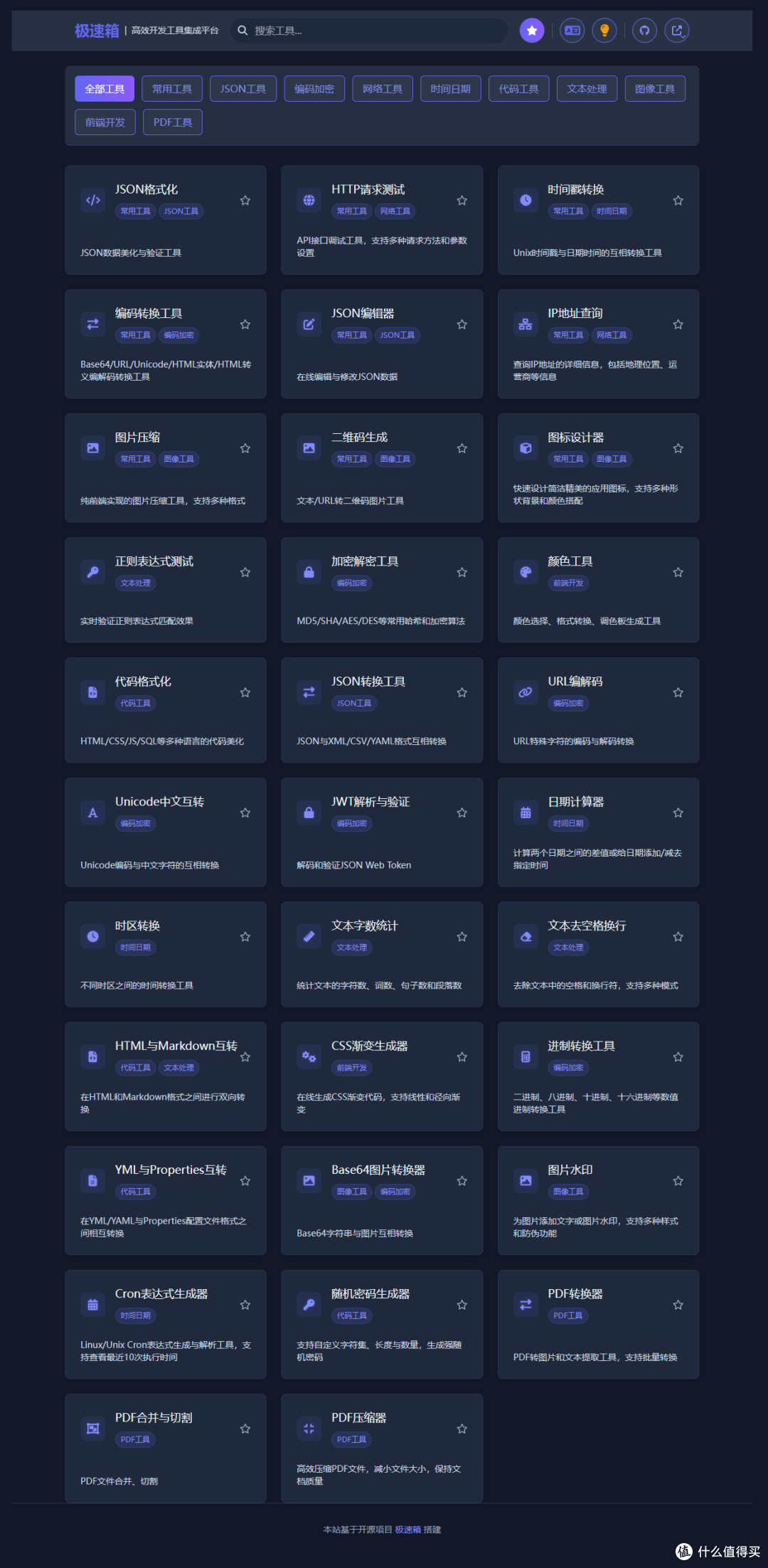Click the JSON格式化 code icon

click(x=93, y=200)
